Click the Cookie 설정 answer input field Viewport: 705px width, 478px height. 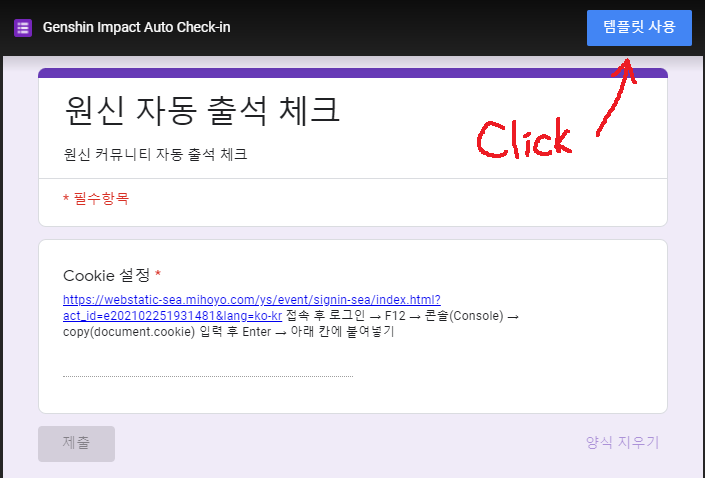click(208, 368)
